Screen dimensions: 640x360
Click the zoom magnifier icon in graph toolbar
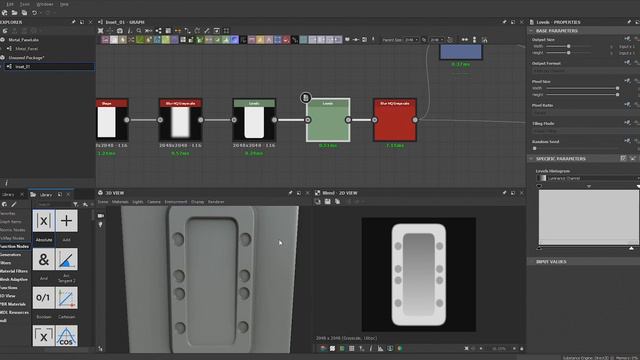click(139, 31)
